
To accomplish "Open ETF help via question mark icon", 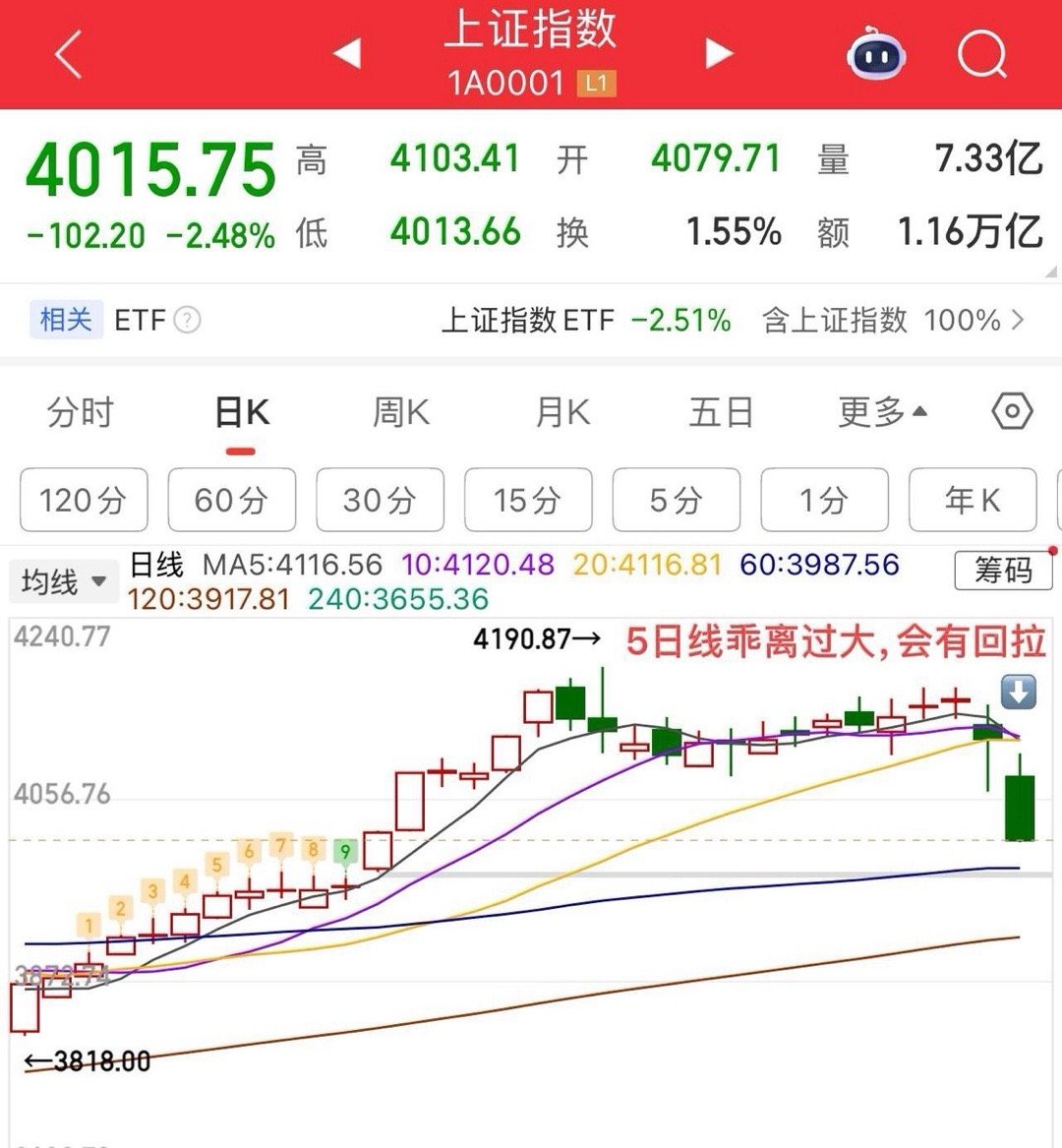I will pyautogui.click(x=187, y=321).
